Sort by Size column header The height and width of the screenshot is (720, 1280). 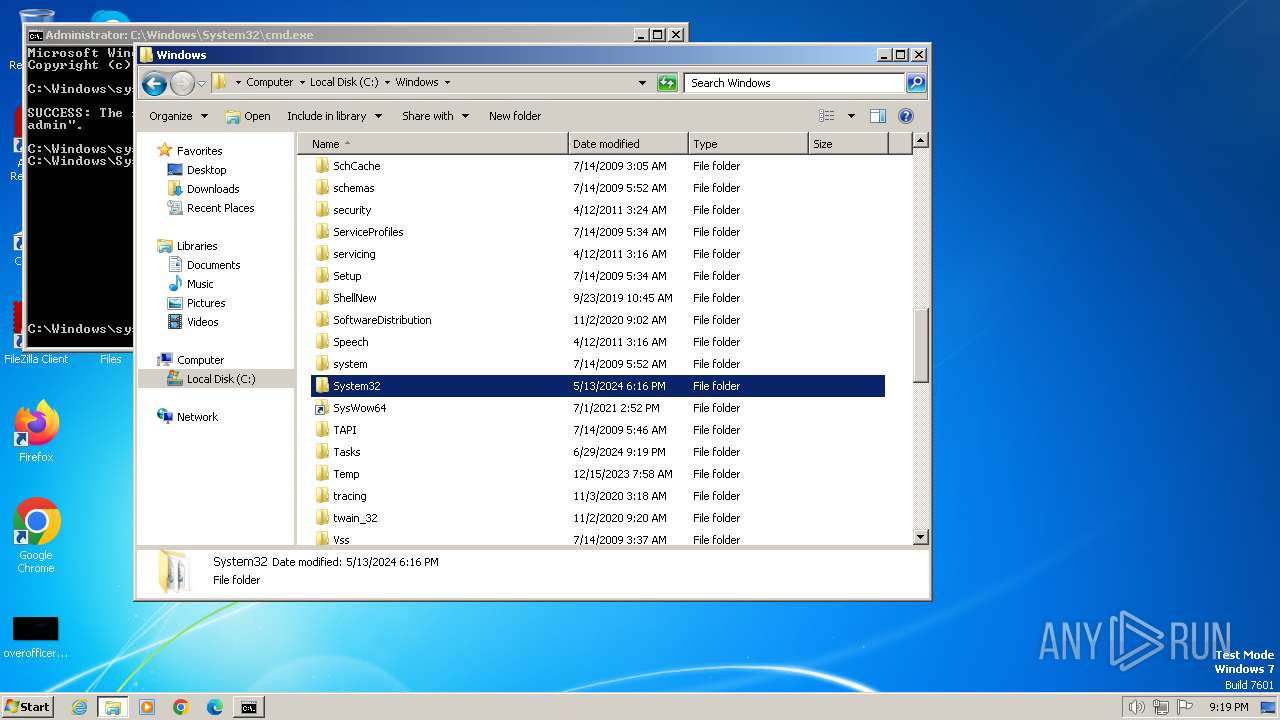click(848, 144)
